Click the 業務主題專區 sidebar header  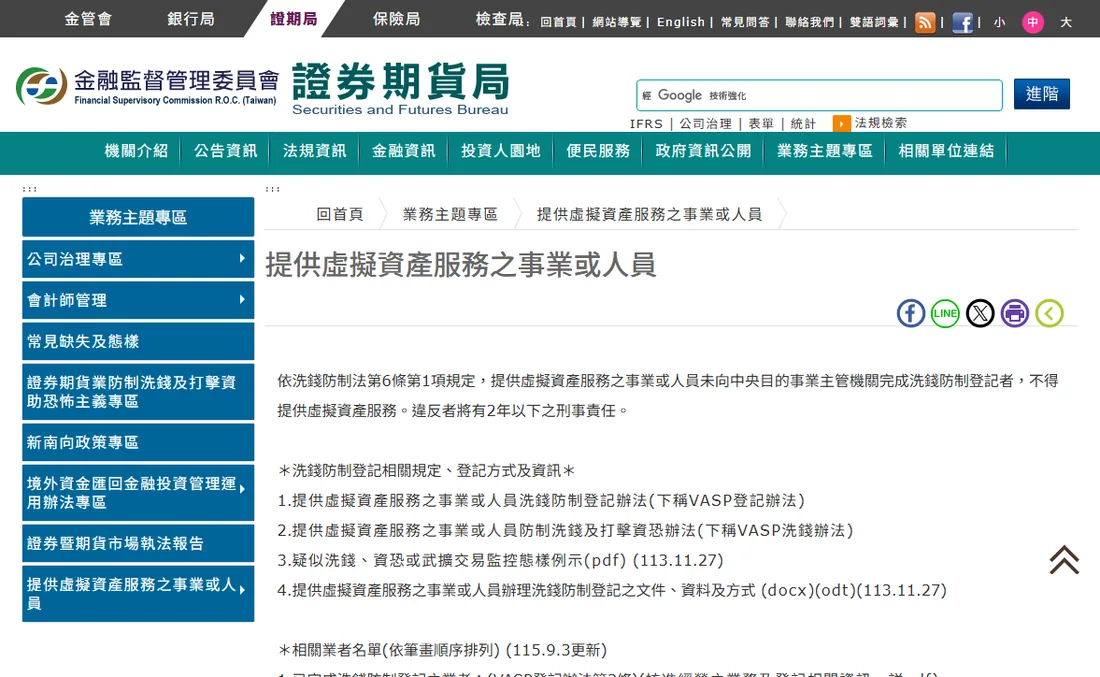click(x=138, y=217)
